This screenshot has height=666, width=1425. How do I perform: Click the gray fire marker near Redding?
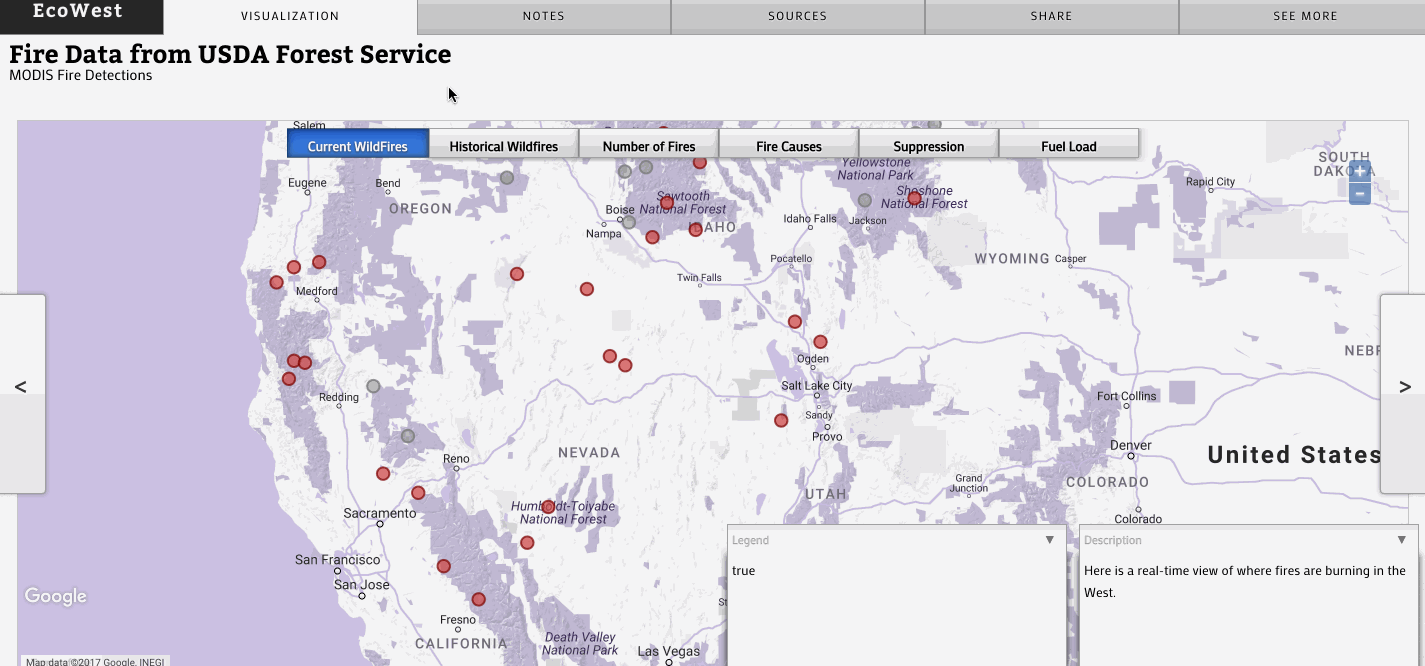click(373, 386)
